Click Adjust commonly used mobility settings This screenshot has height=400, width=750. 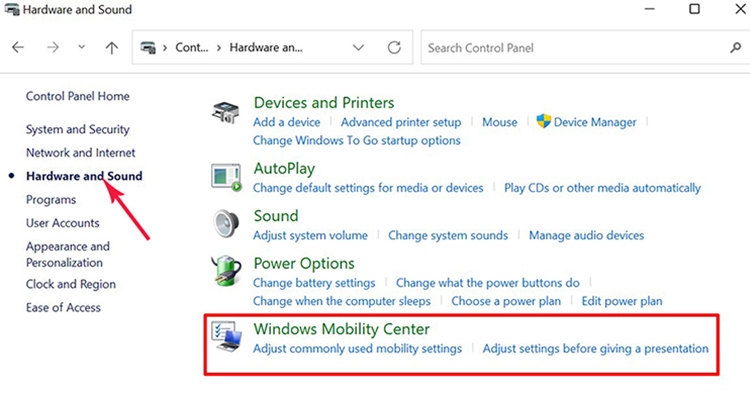[357, 348]
